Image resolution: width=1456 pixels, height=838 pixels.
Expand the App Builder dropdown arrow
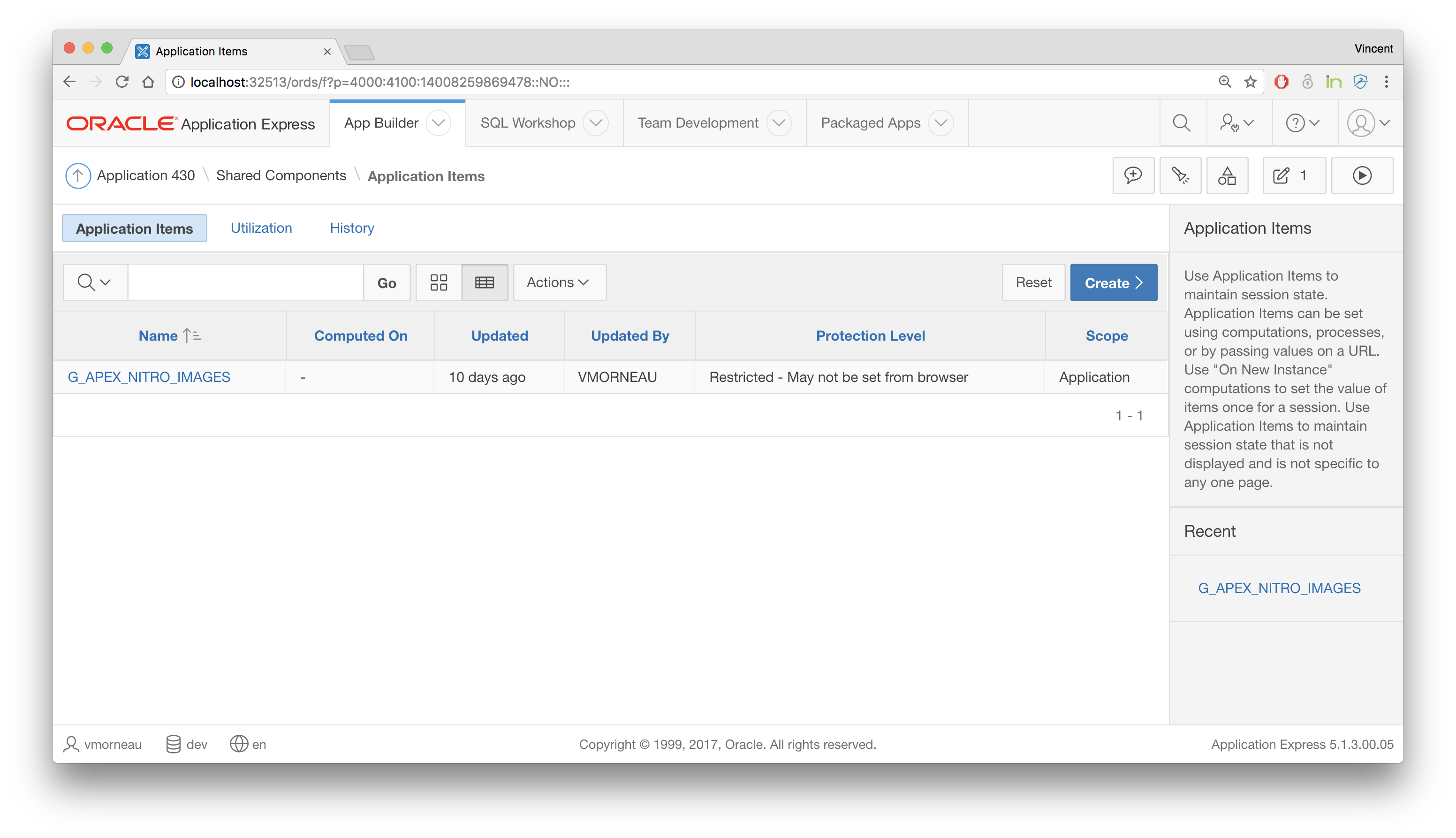439,123
